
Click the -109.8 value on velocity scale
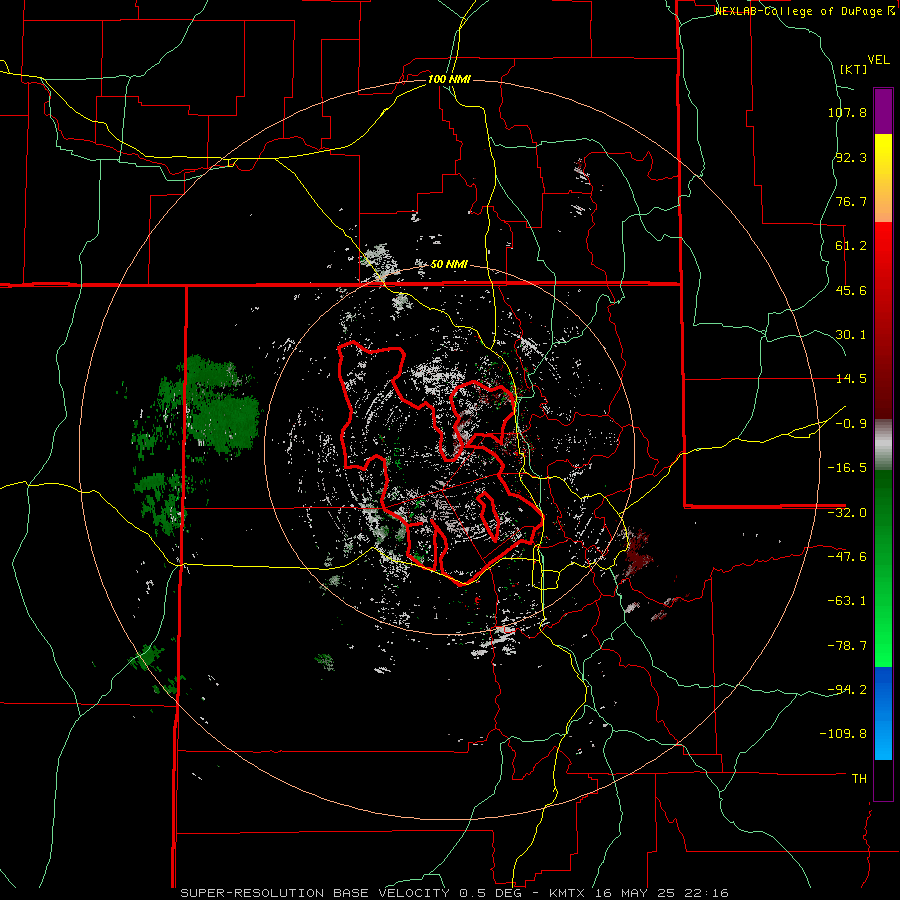pyautogui.click(x=843, y=734)
